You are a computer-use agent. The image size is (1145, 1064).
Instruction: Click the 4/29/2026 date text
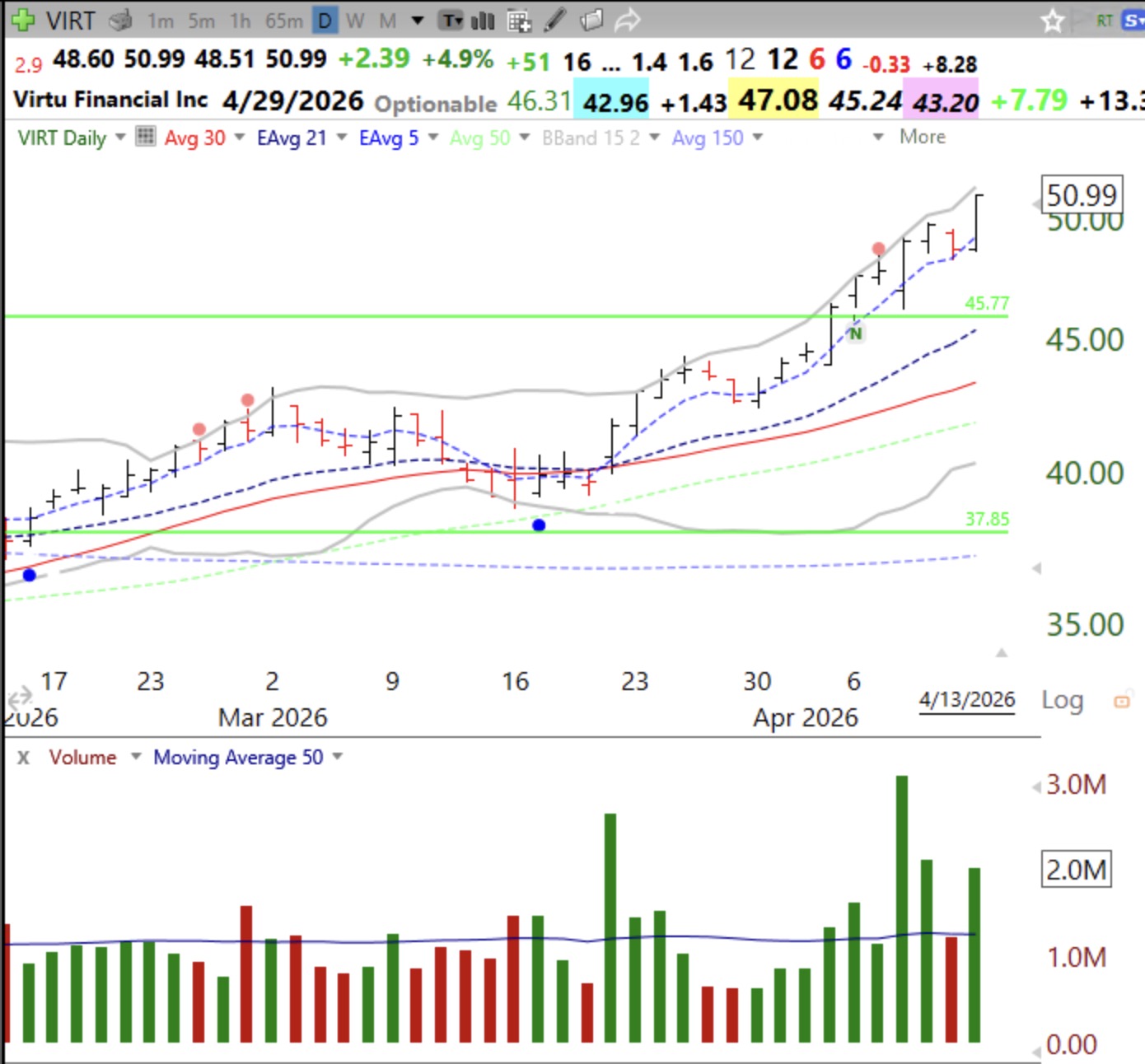click(x=292, y=100)
